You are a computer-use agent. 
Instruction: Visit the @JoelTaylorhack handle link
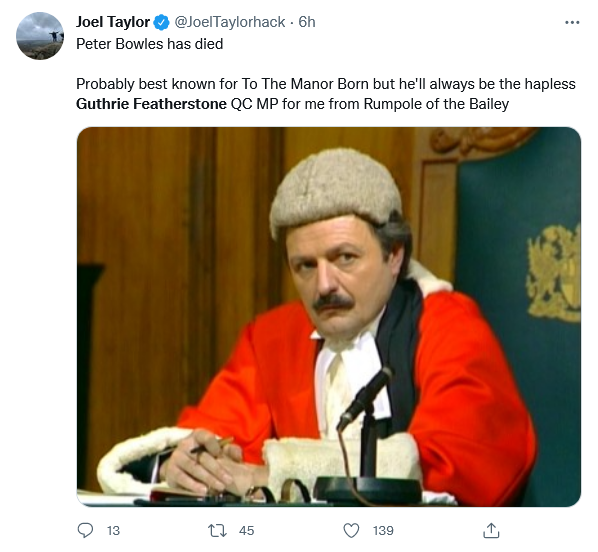[x=230, y=22]
